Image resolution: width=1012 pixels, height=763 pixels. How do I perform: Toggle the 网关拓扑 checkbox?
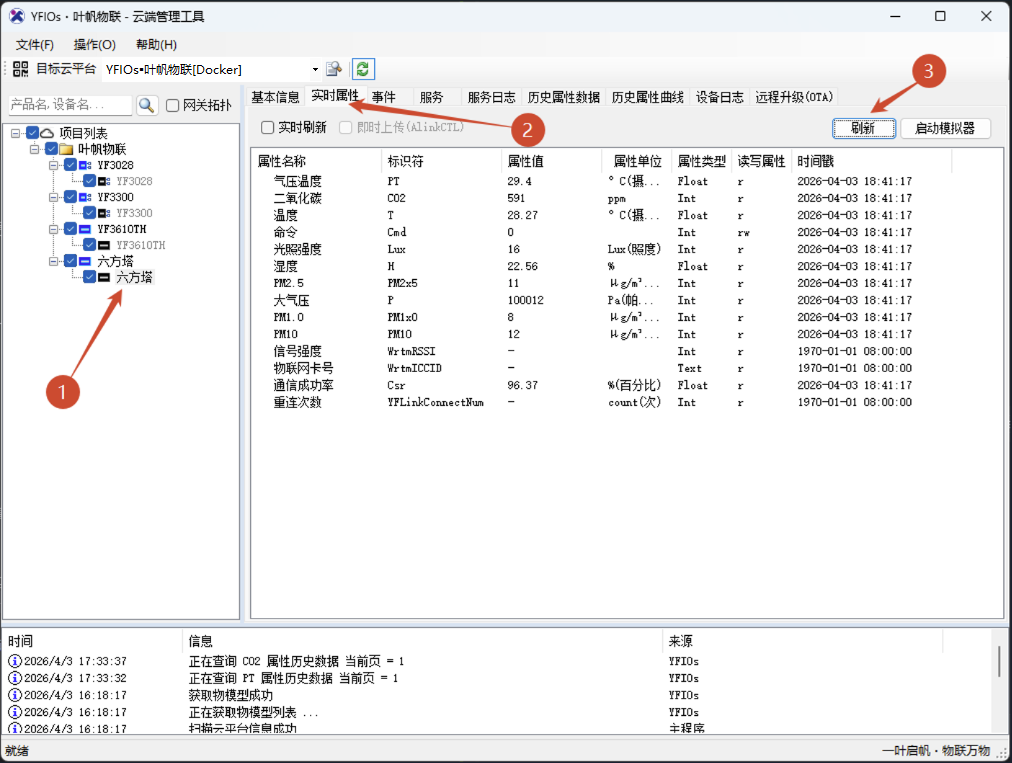[x=172, y=105]
